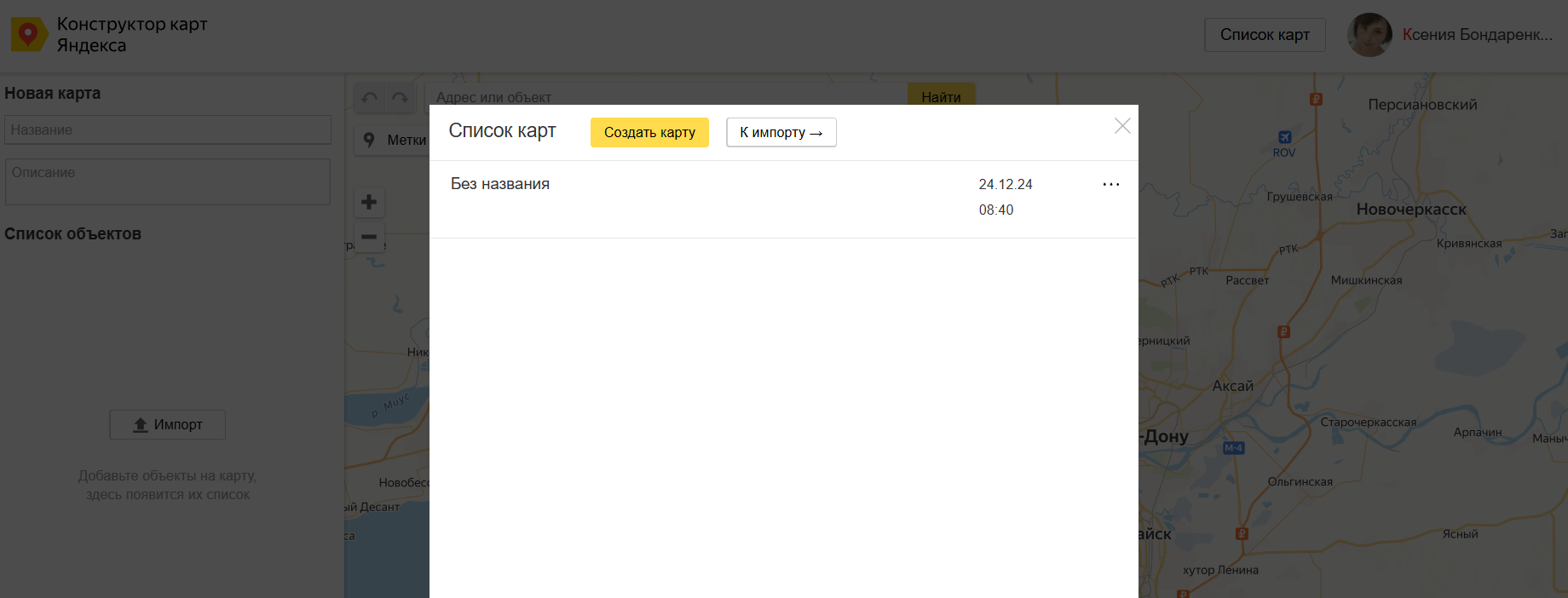Viewport: 1568px width, 598px height.
Task: Click the redo arrow icon
Action: 400,98
